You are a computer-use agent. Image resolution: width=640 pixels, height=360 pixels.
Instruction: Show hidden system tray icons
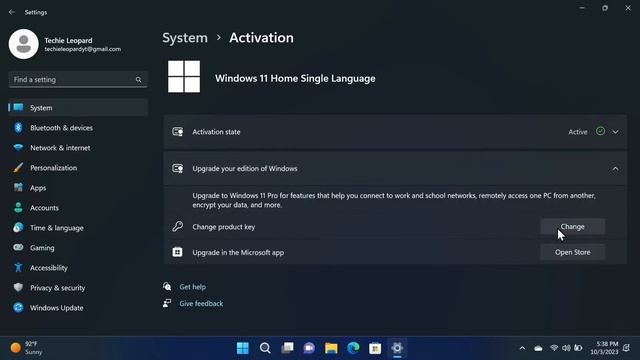pos(522,348)
